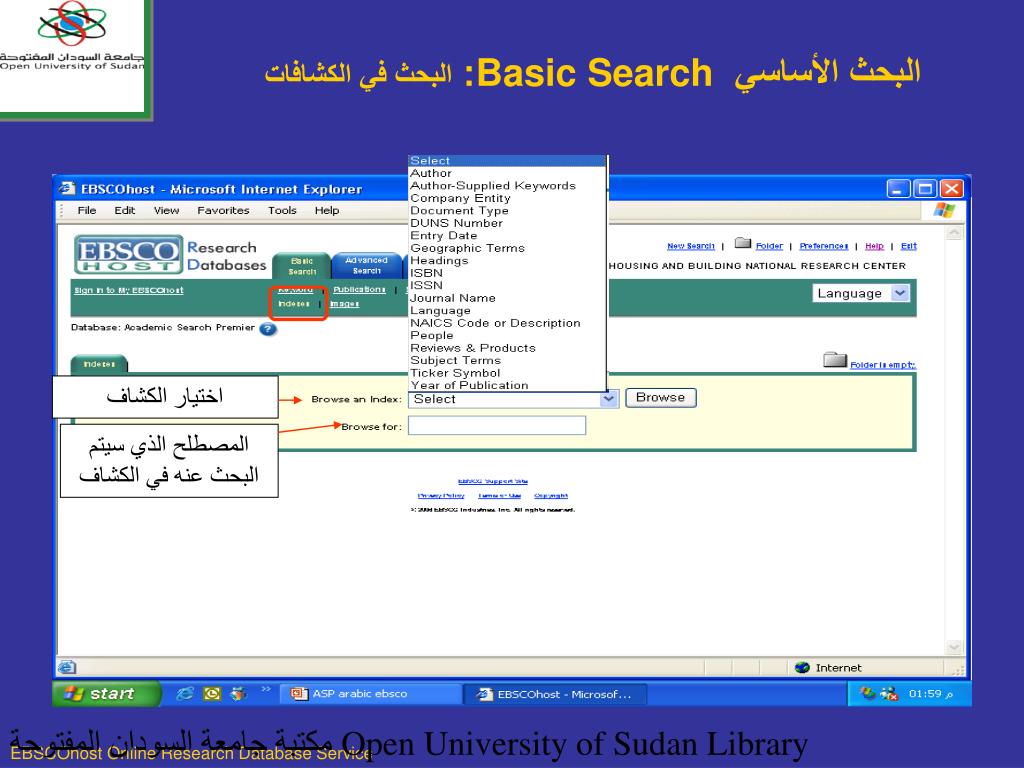Click the Exit link
This screenshot has width=1024, height=768.
pos(908,246)
